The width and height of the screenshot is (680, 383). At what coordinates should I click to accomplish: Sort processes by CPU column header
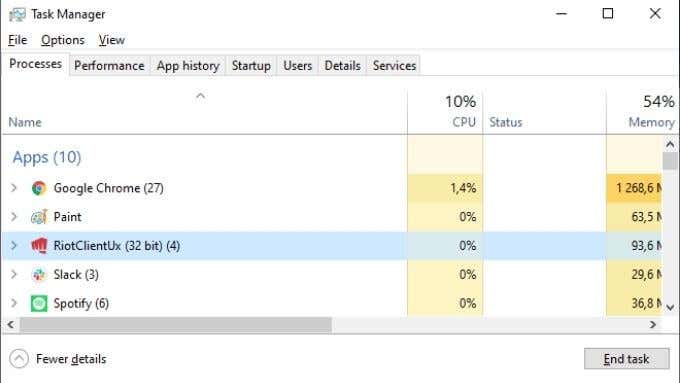pos(445,112)
